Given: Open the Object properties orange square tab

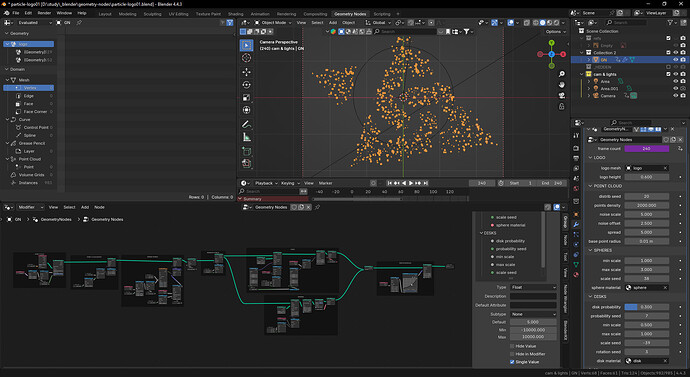Looking at the screenshot, I should pyautogui.click(x=576, y=214).
